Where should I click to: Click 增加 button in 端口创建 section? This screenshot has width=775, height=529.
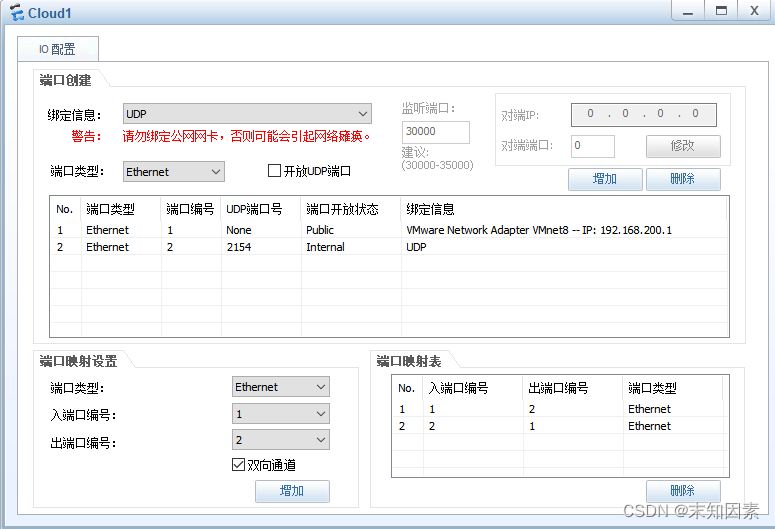click(605, 178)
